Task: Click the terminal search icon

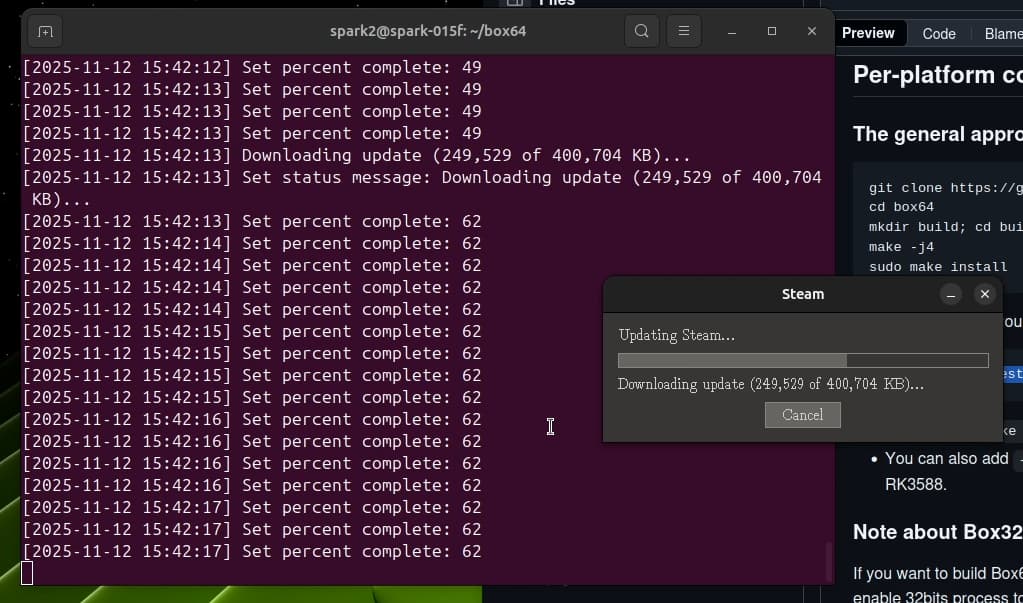Action: [641, 31]
